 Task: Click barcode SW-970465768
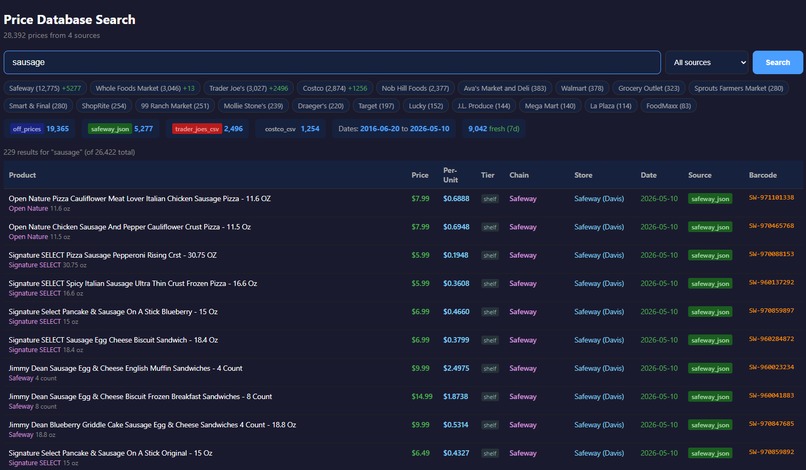coord(771,226)
